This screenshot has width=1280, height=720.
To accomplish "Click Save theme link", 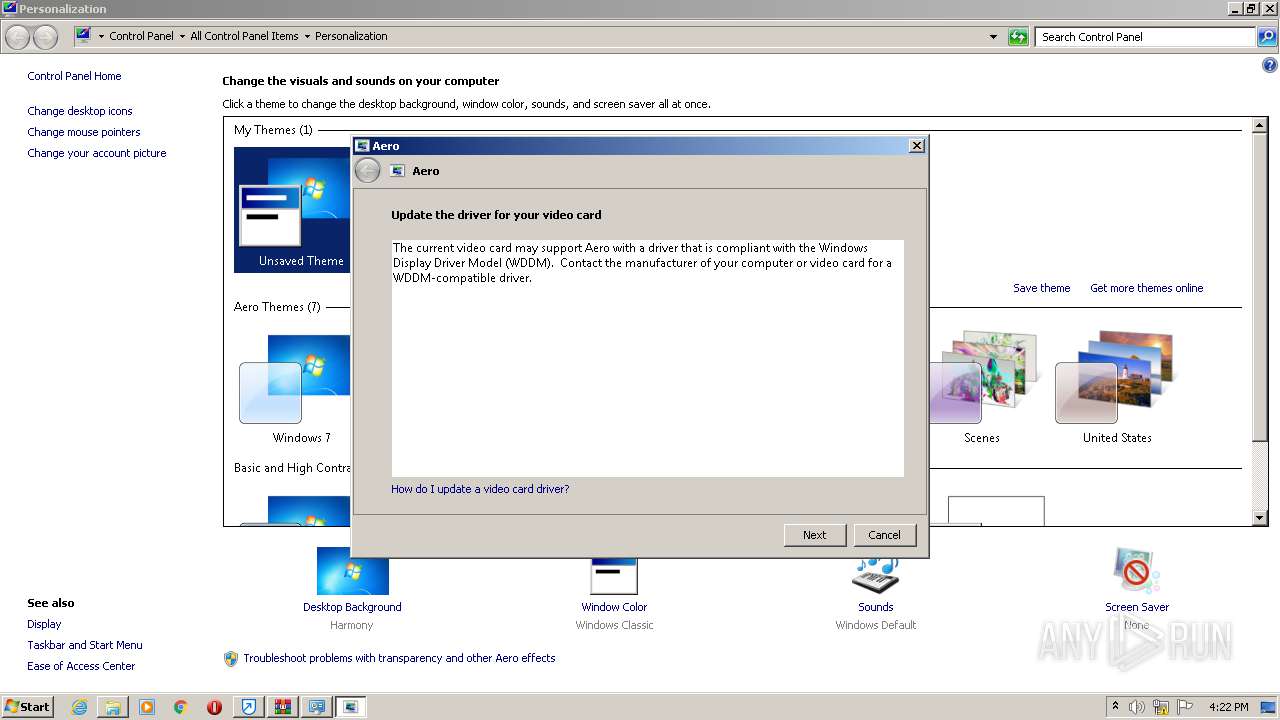I will [1041, 288].
